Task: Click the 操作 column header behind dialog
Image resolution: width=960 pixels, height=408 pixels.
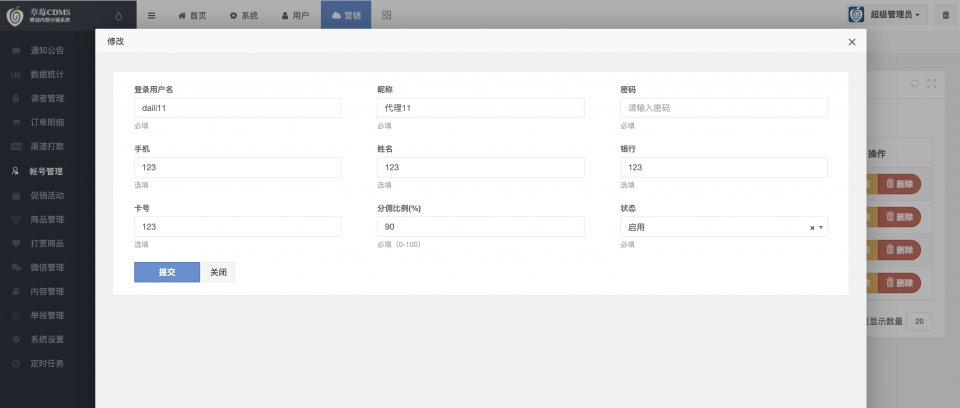Action: 877,154
